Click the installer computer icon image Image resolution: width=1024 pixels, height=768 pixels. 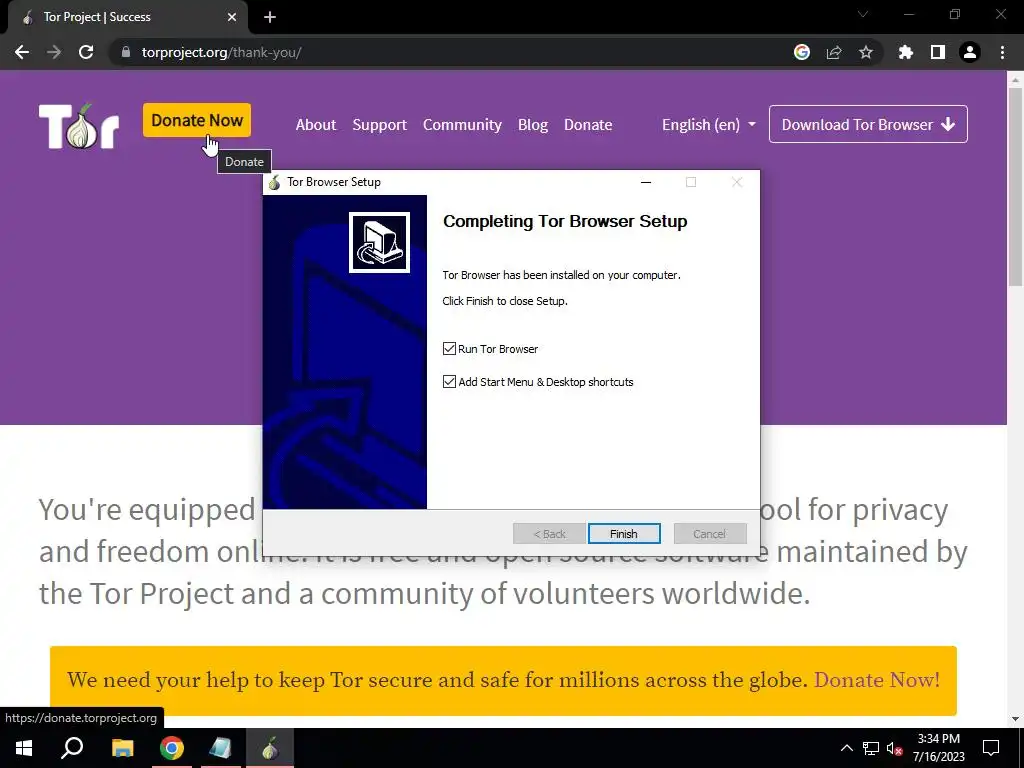click(x=379, y=242)
